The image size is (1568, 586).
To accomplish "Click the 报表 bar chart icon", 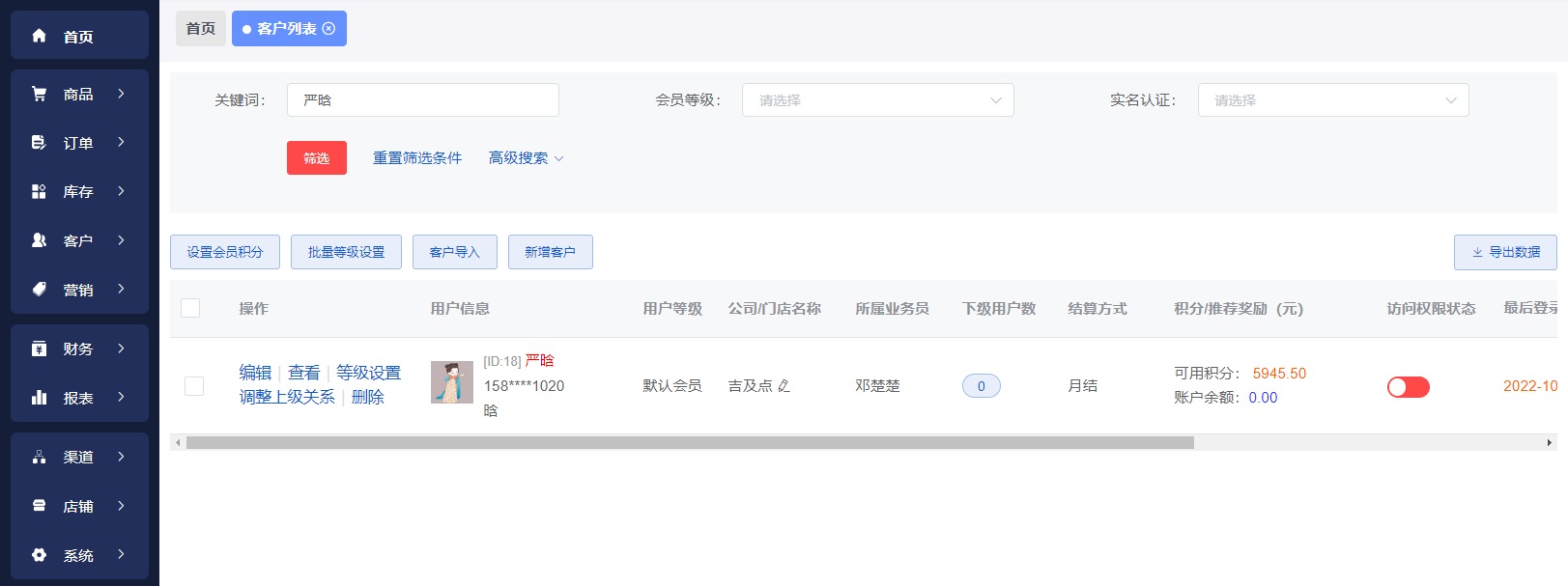I will [x=39, y=397].
